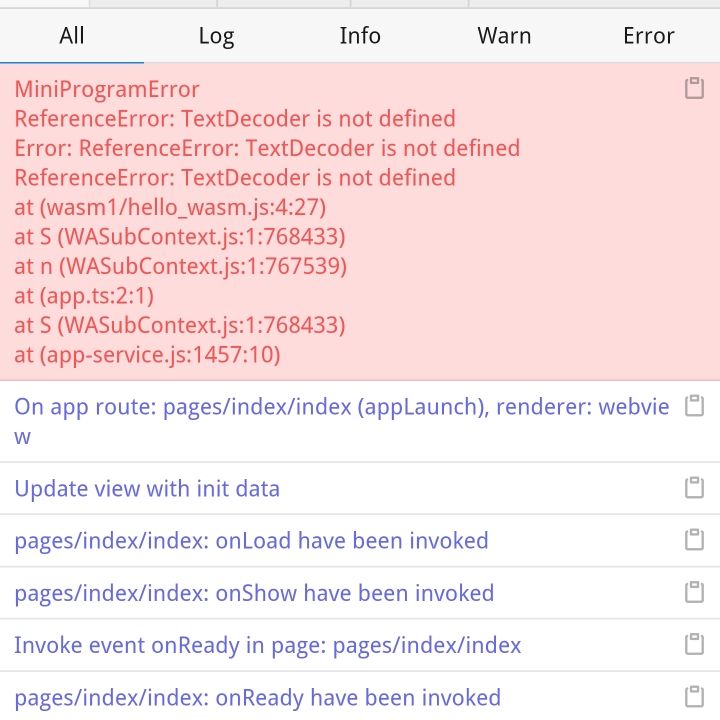This screenshot has height=720, width=720.
Task: Click the app-service.js:1457:10 stack line
Action: click(x=147, y=354)
